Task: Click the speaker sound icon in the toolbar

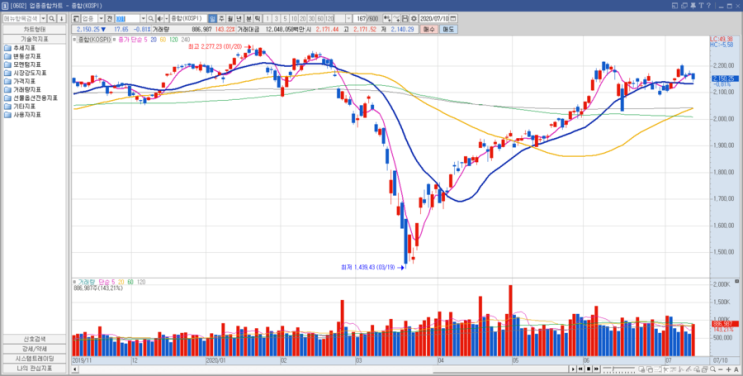Action: point(160,18)
